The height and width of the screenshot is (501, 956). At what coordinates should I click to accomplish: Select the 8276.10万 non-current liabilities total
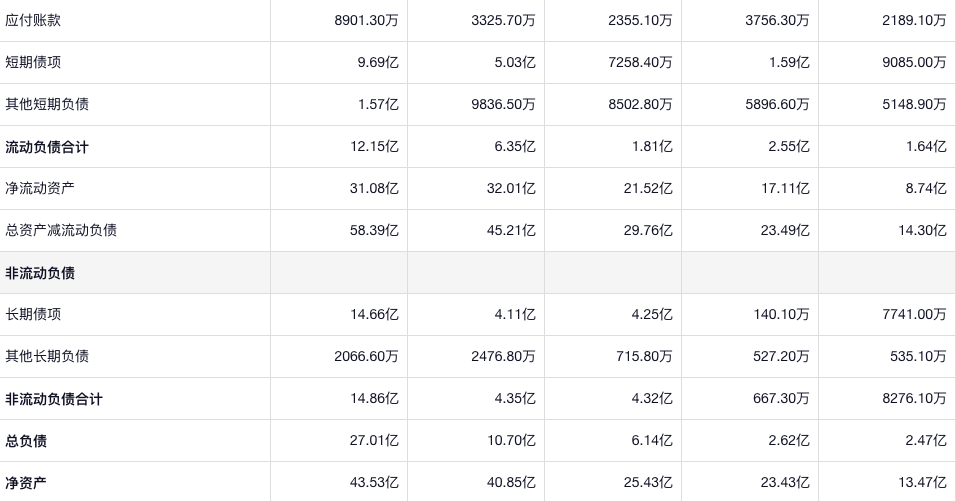tap(913, 399)
